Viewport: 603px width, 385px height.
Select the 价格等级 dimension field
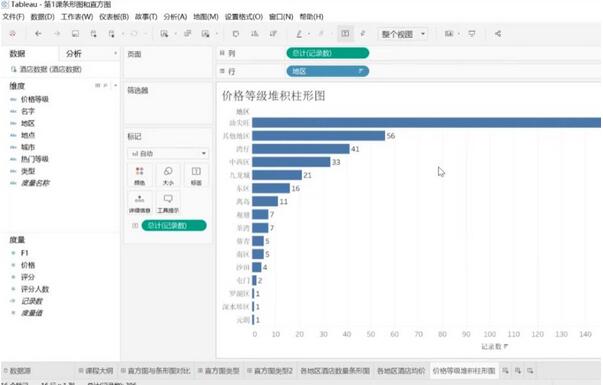coord(35,99)
